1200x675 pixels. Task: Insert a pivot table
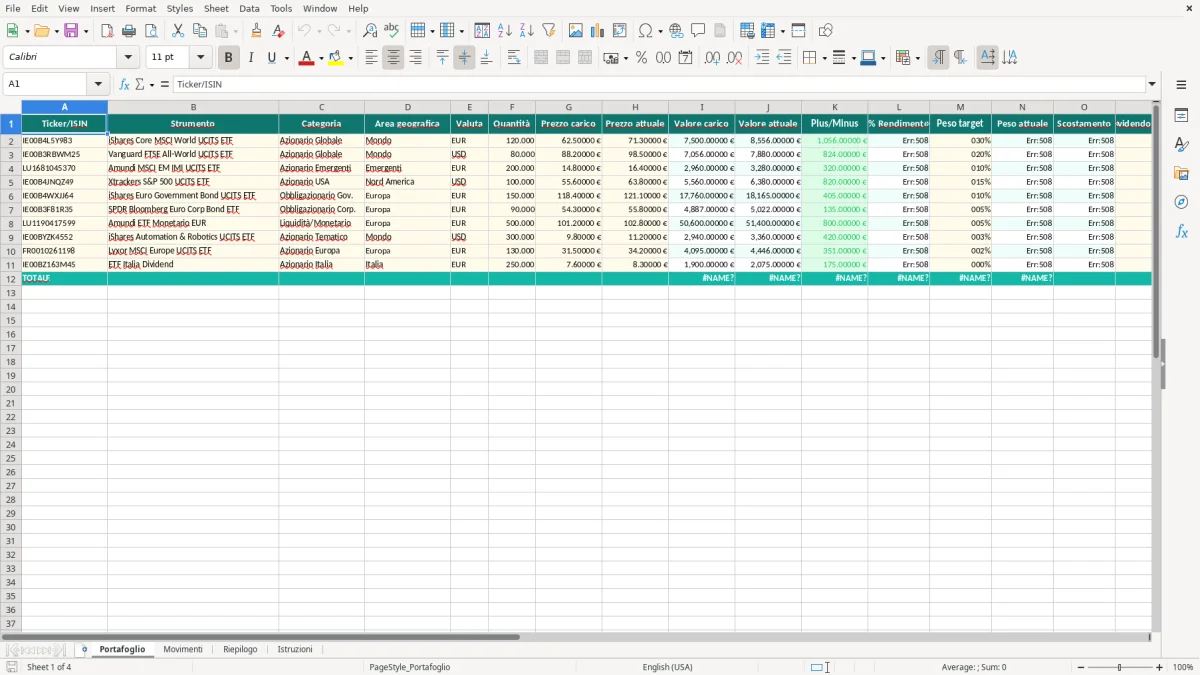619,31
